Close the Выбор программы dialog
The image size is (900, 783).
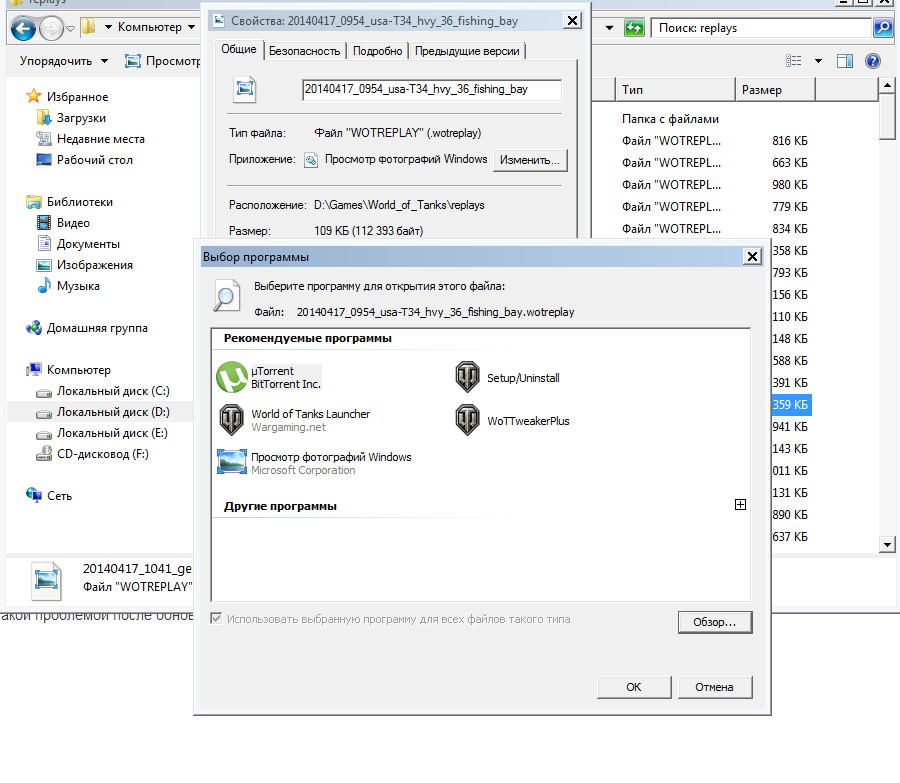pos(752,257)
